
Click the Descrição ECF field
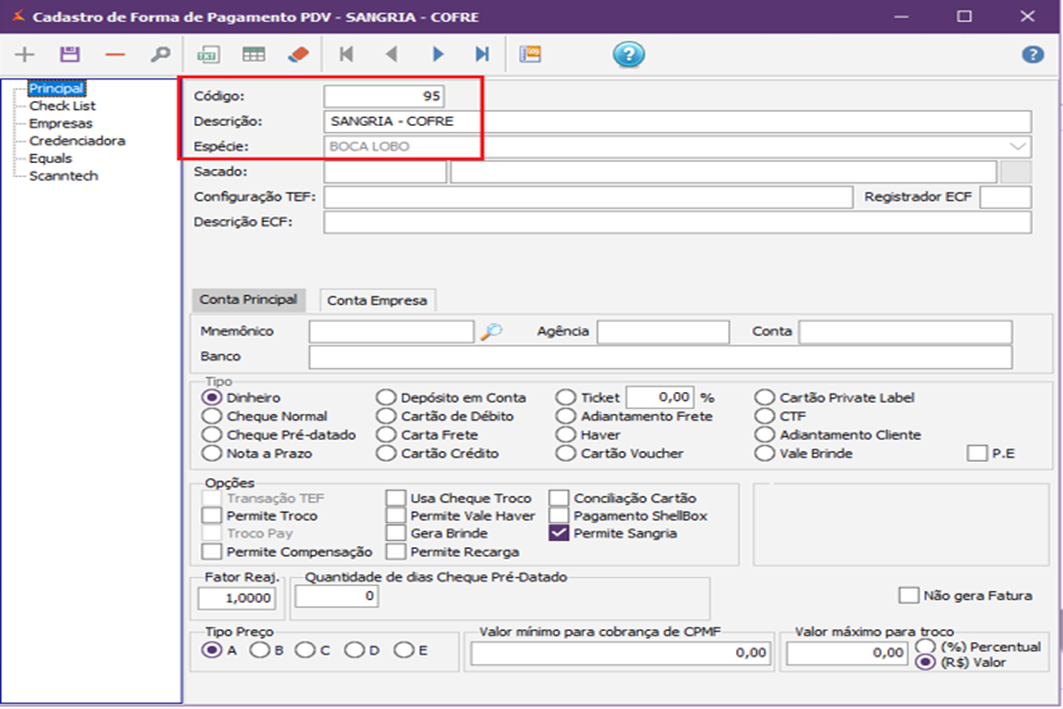coord(677,222)
